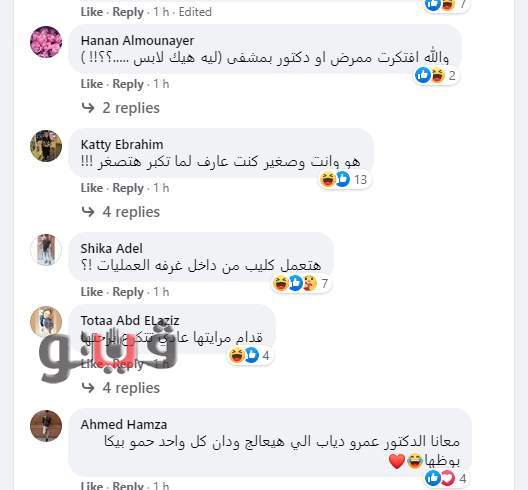Reply to Shika Adel's comment
The width and height of the screenshot is (528, 490).
point(128,292)
